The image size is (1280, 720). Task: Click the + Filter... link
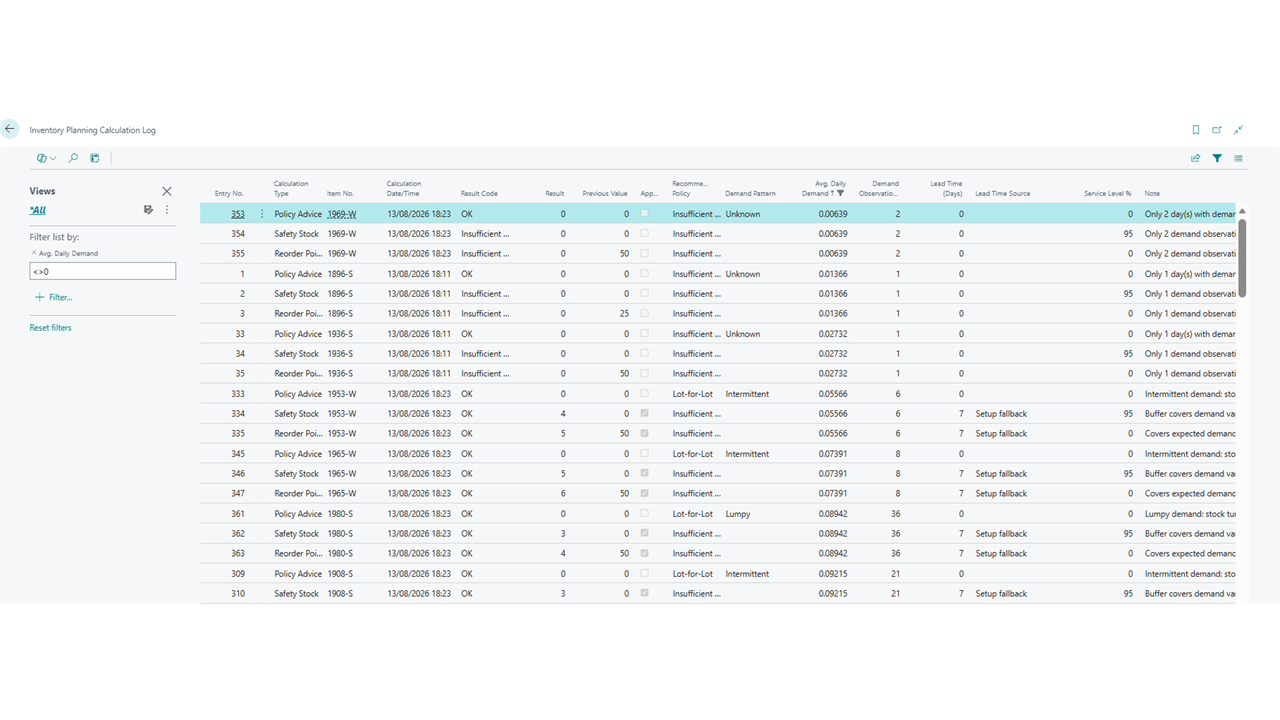(54, 297)
